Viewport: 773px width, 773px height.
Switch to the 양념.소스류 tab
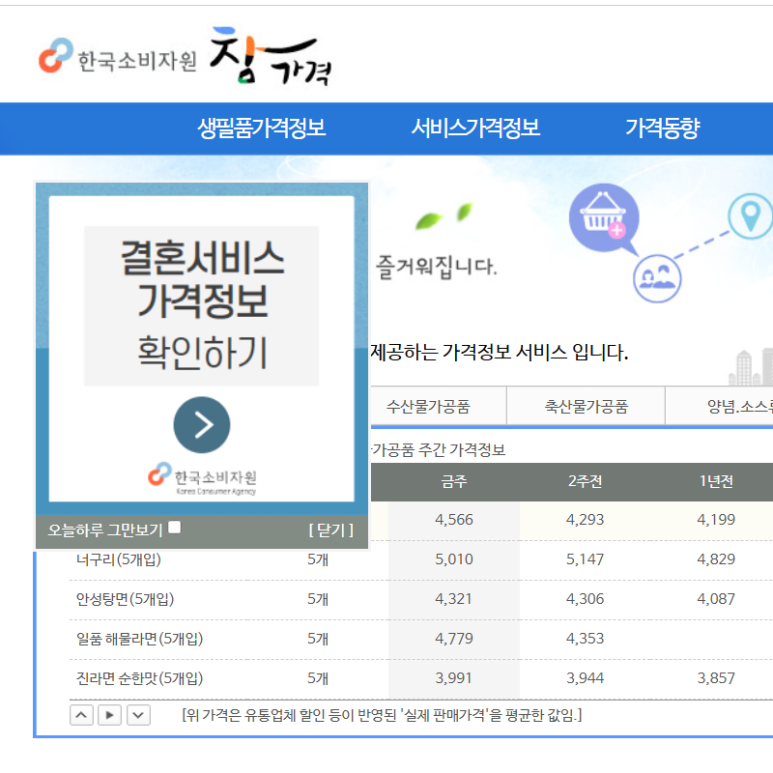[720, 406]
